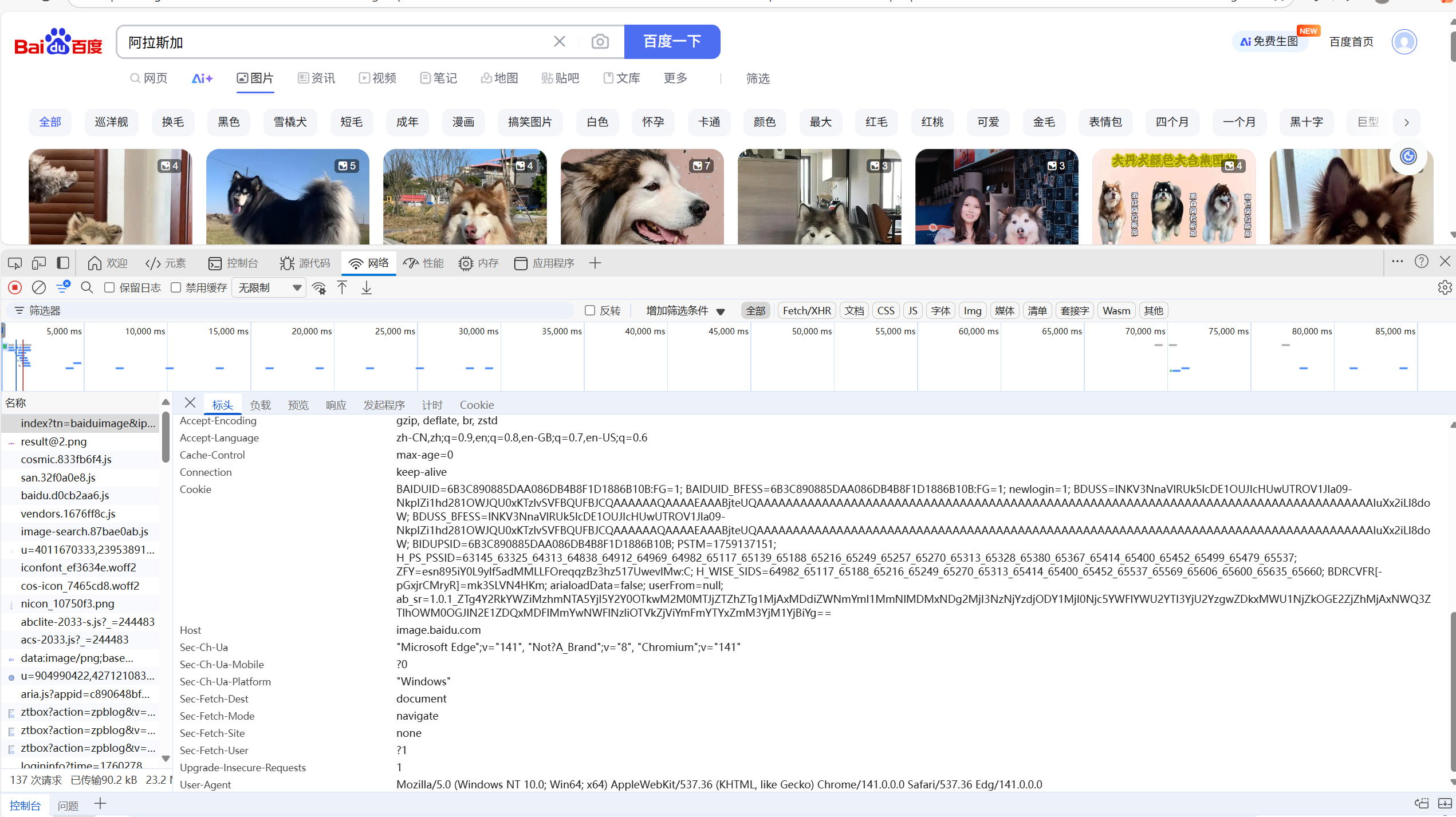Image resolution: width=1456 pixels, height=817 pixels.
Task: Click the export HAR download arrow
Action: [367, 287]
